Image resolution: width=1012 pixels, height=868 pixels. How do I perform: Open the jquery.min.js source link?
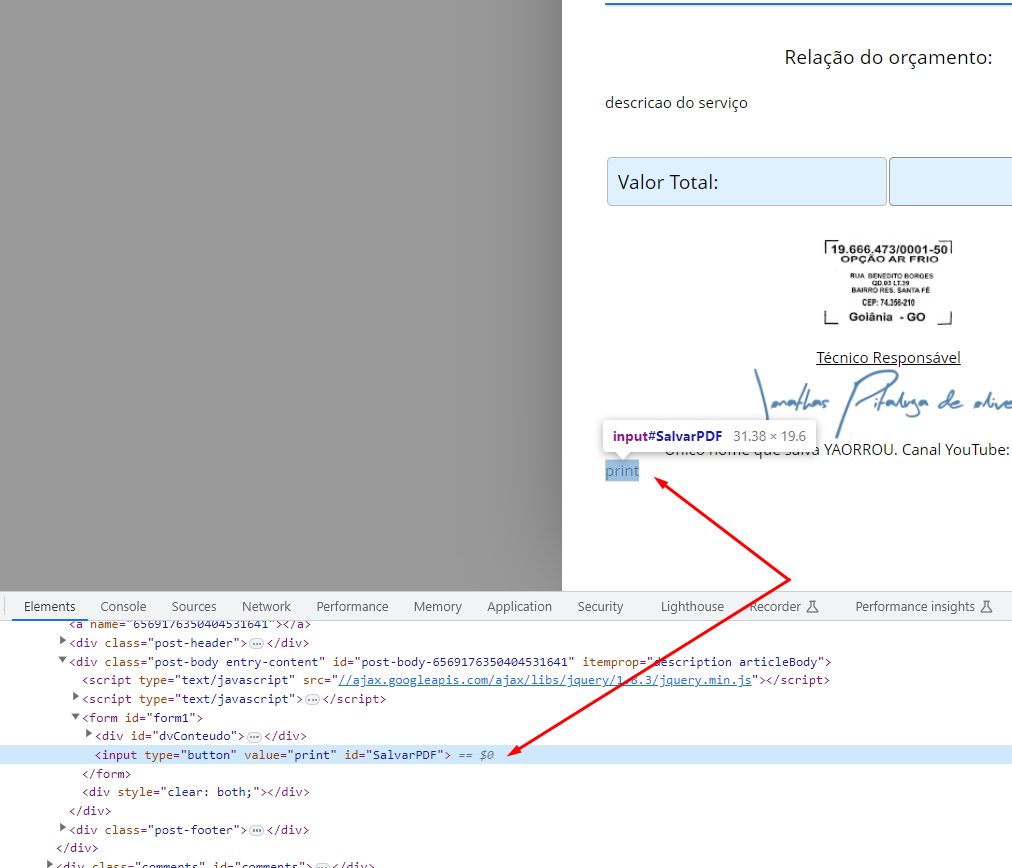[x=545, y=680]
